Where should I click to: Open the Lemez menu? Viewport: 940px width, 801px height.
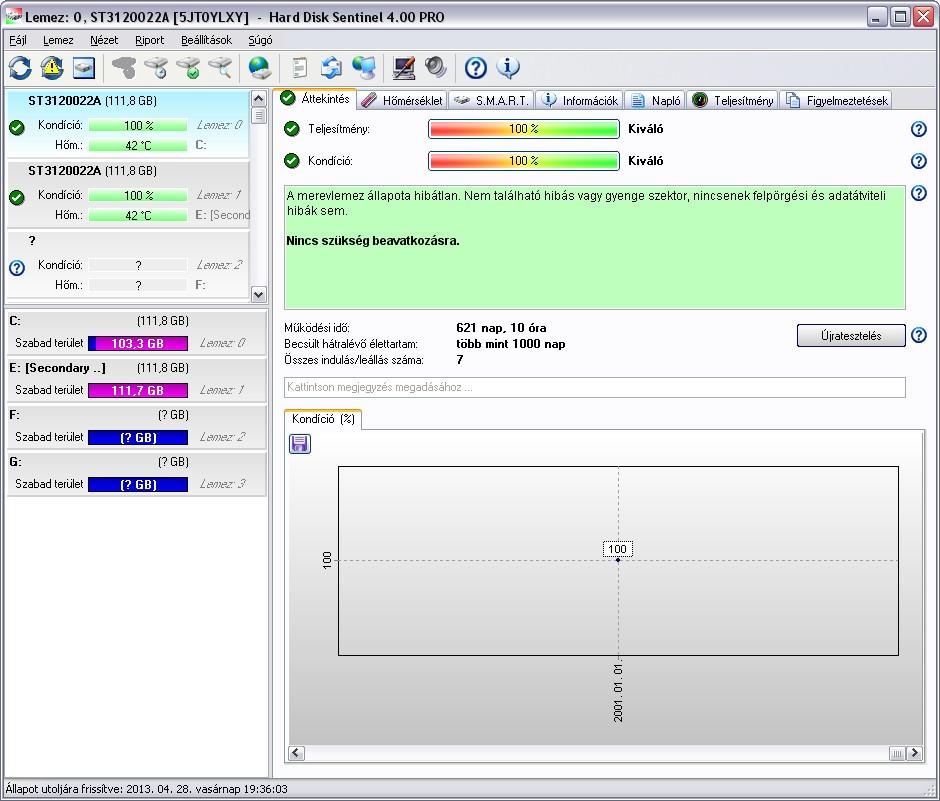click(x=58, y=40)
